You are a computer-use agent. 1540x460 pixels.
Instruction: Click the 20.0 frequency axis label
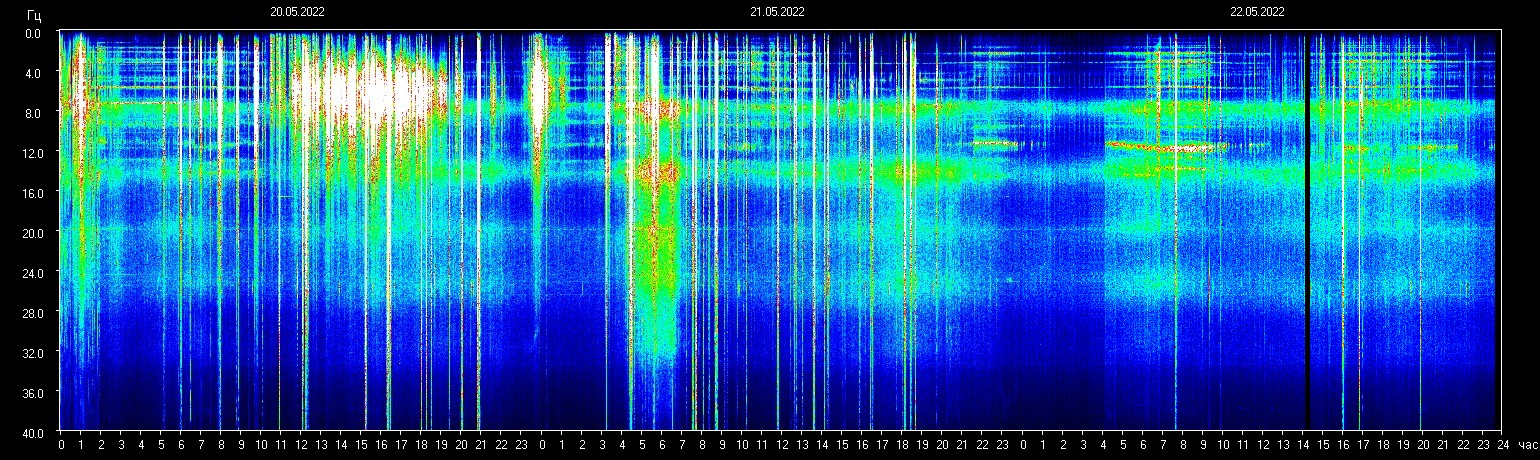click(x=31, y=233)
